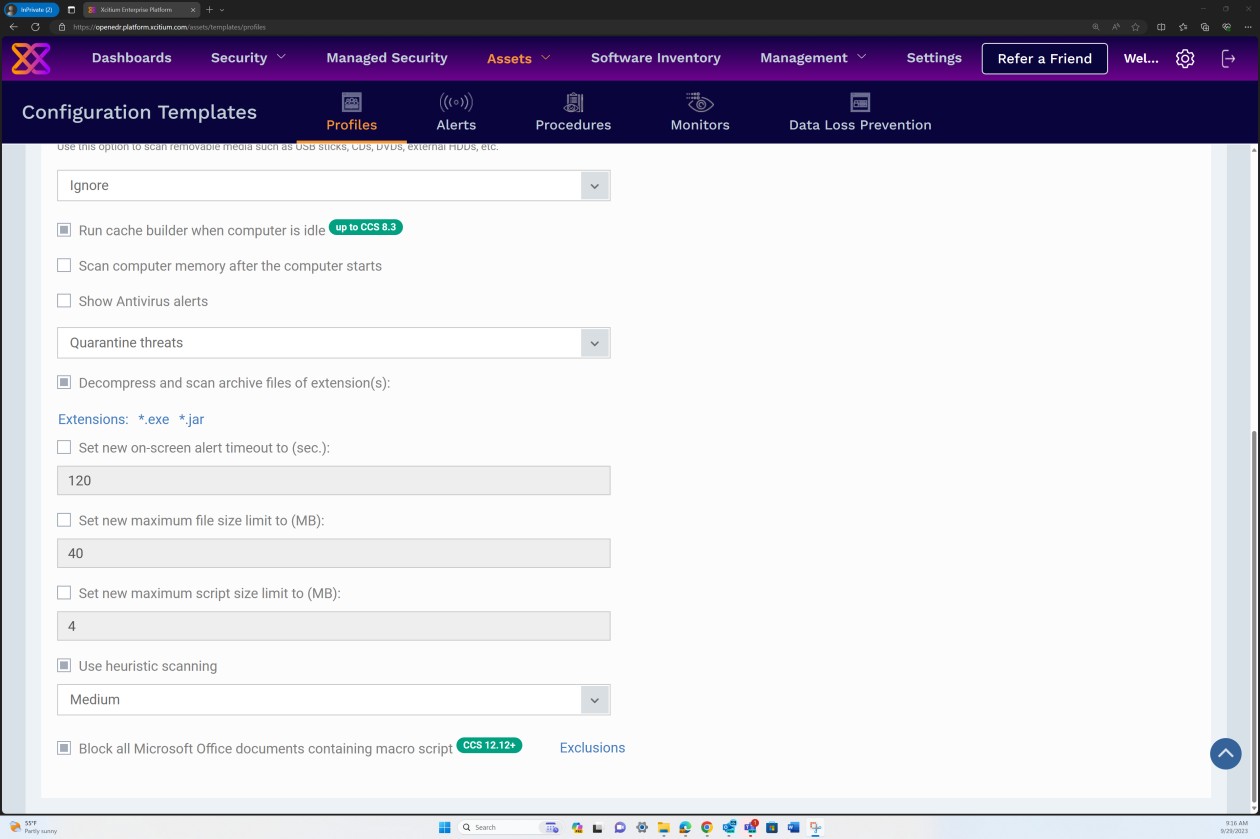This screenshot has width=1260, height=839.
Task: Open the Quarantine threats dropdown
Action: (x=594, y=343)
